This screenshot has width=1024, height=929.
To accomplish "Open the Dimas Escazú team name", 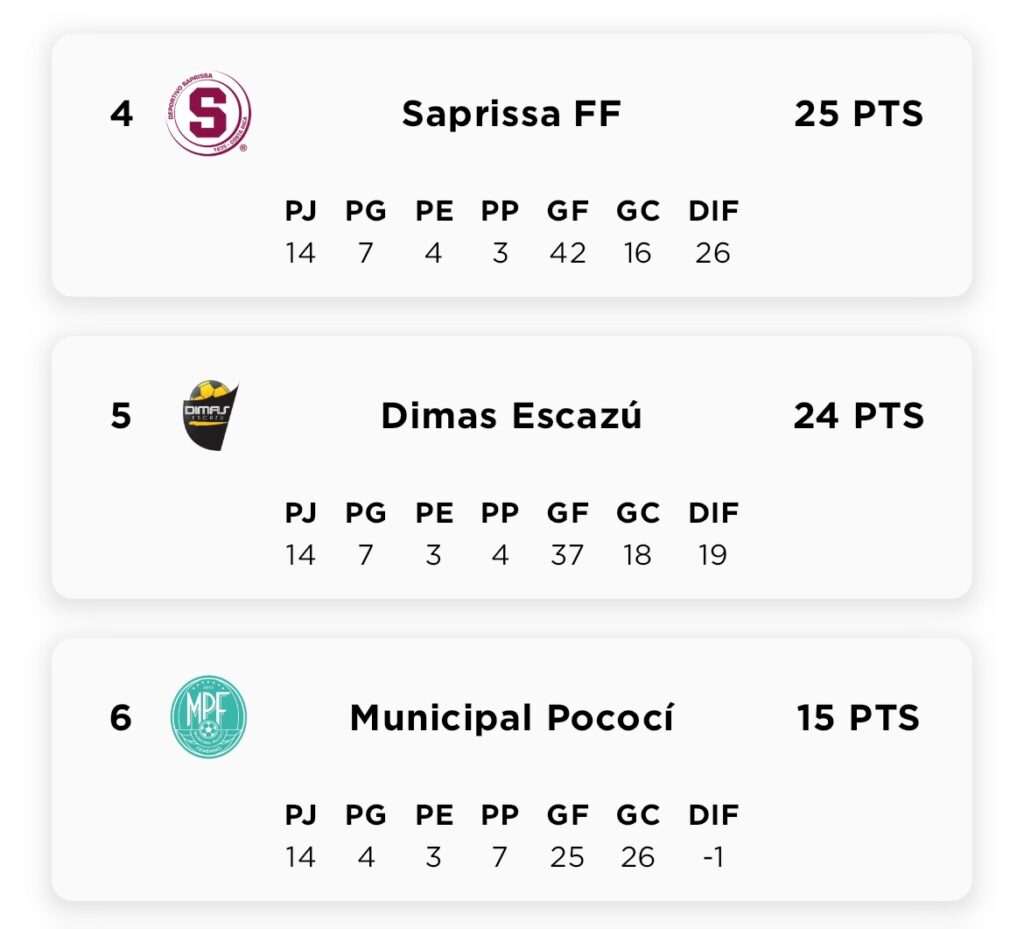I will 511,416.
